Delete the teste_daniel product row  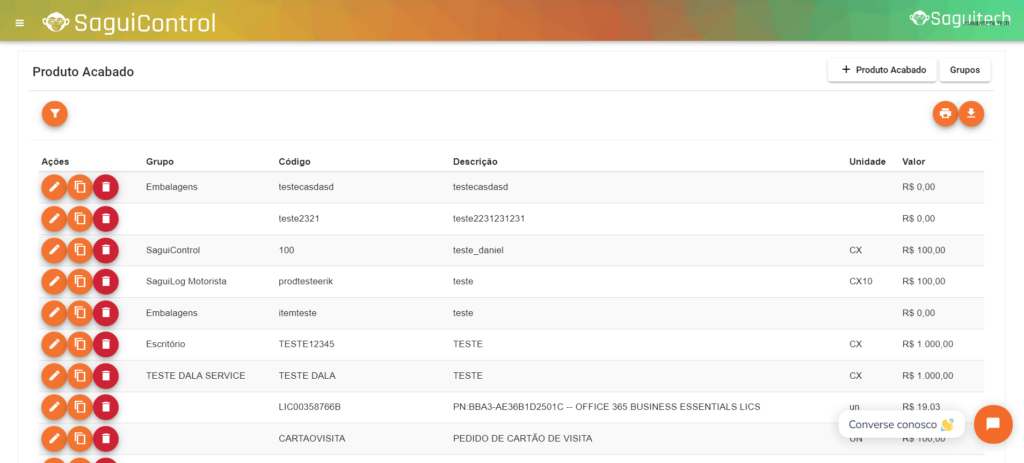pos(106,250)
